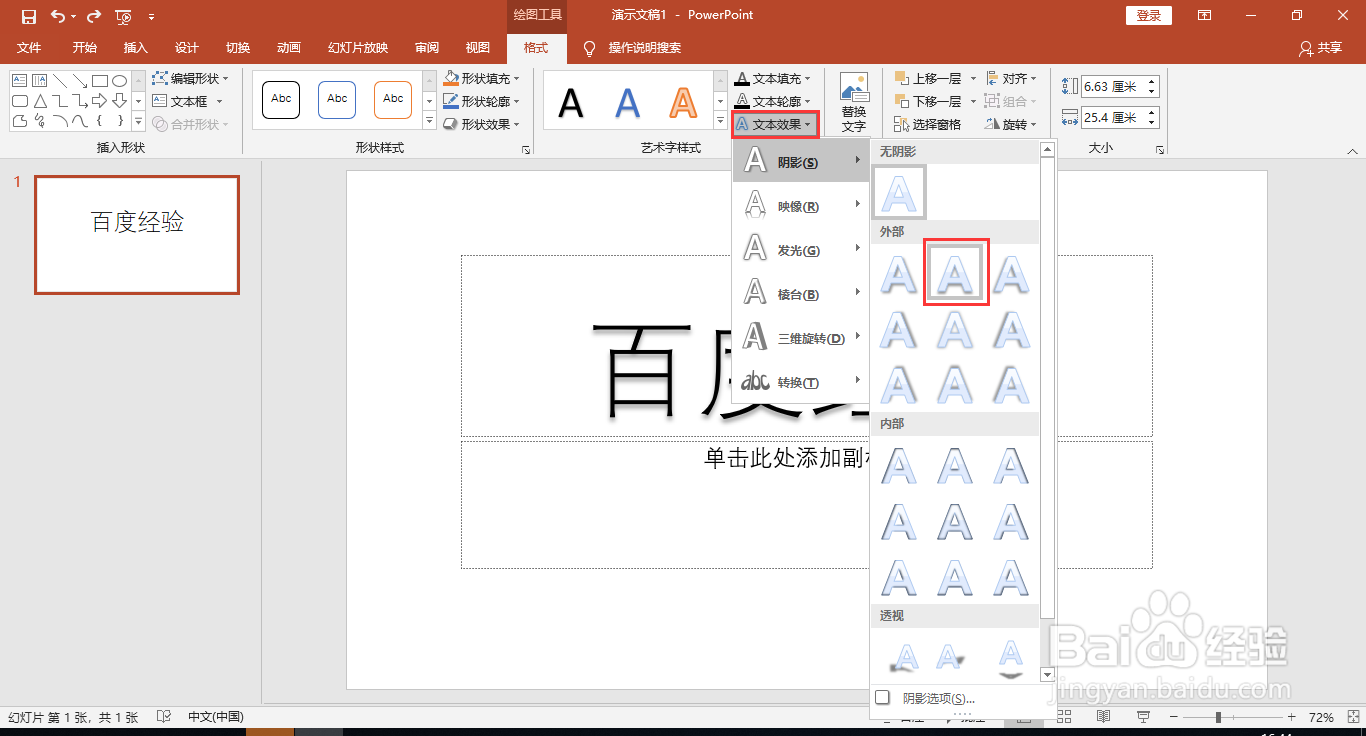Pick the rectangle shape in shapes gallery
The height and width of the screenshot is (736, 1366).
tap(100, 80)
